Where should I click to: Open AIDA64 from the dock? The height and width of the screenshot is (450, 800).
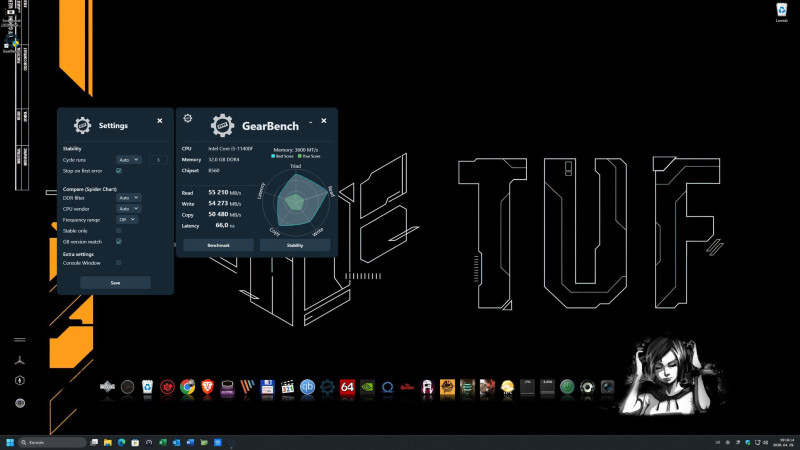347,387
